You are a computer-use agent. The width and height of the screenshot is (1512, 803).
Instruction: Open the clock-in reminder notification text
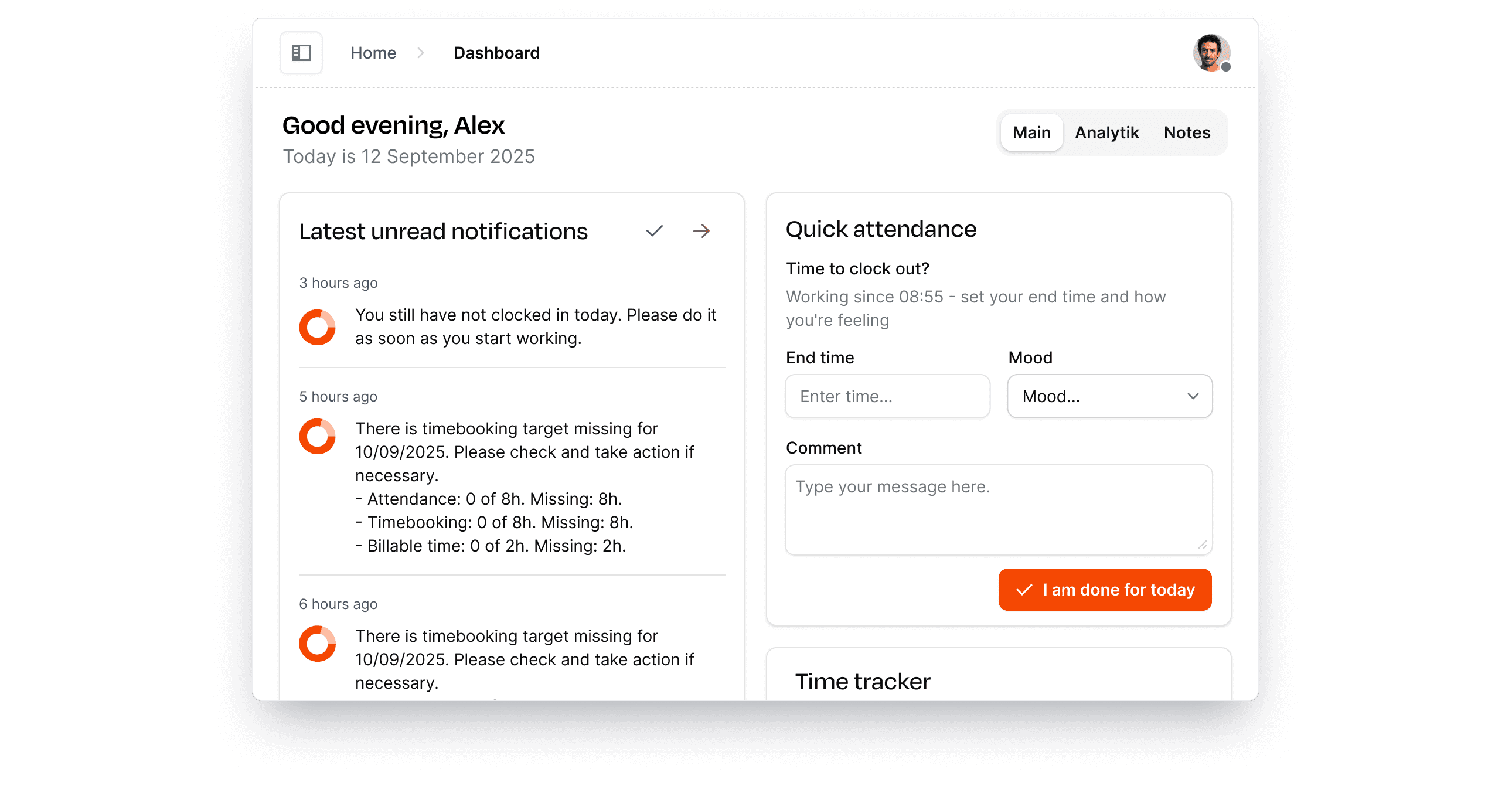[535, 327]
